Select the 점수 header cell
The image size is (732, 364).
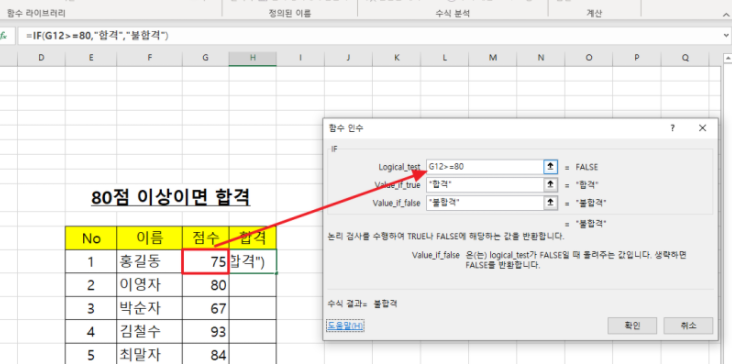pos(205,238)
